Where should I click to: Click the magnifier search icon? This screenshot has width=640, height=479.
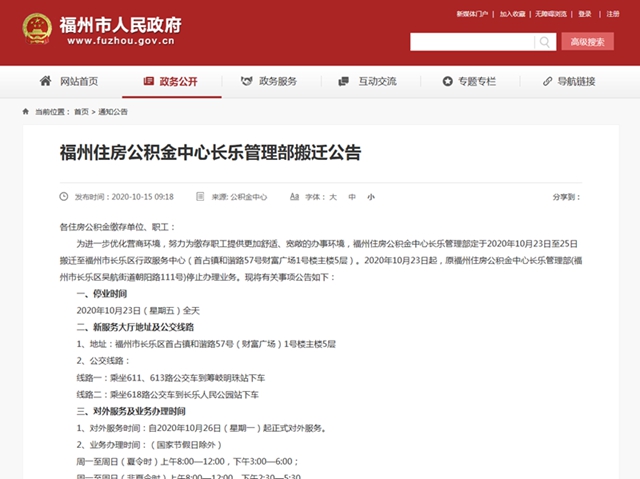tap(545, 42)
